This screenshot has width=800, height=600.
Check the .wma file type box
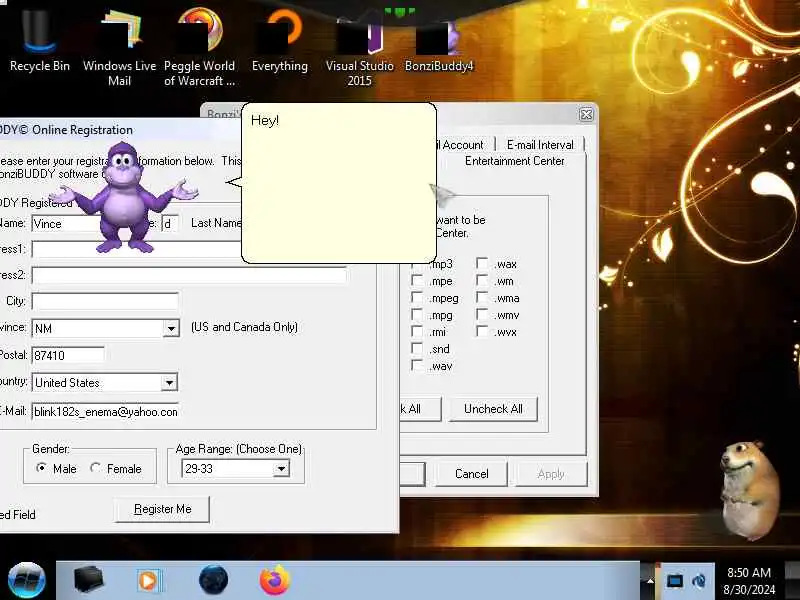click(x=482, y=297)
